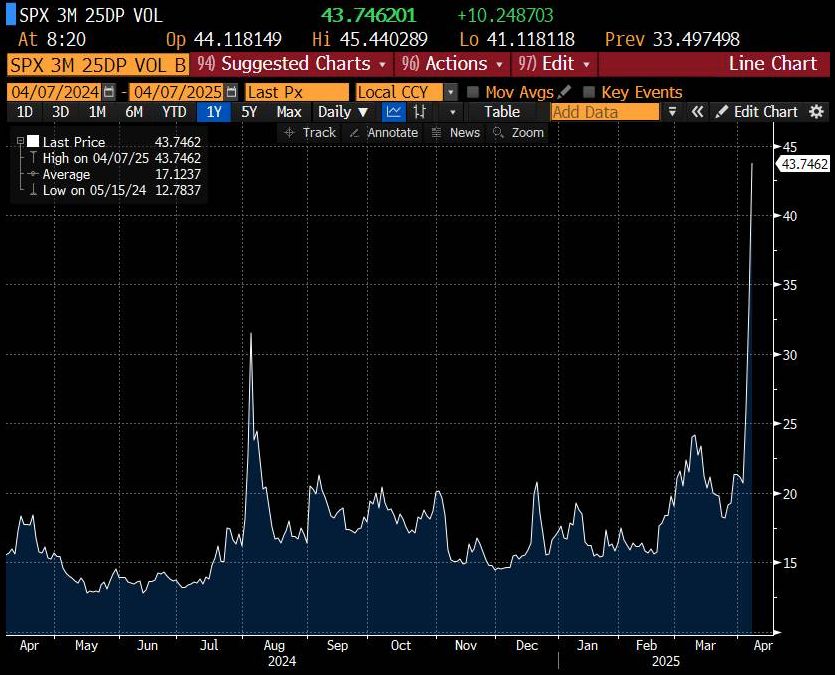
Task: Activate the Track crosshair tool
Action: [310, 132]
